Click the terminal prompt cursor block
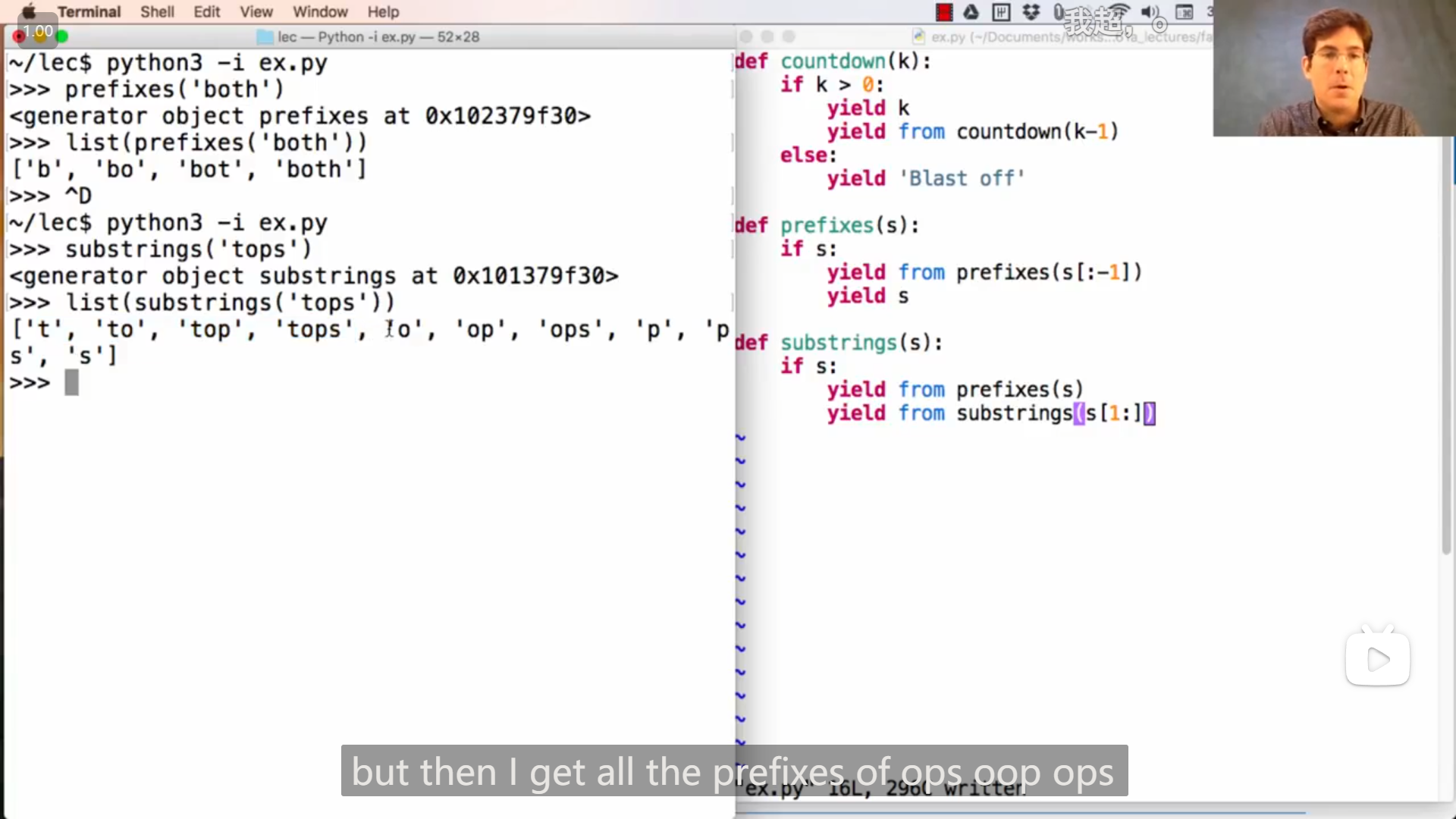Screen dimensions: 1456x819 (71, 383)
